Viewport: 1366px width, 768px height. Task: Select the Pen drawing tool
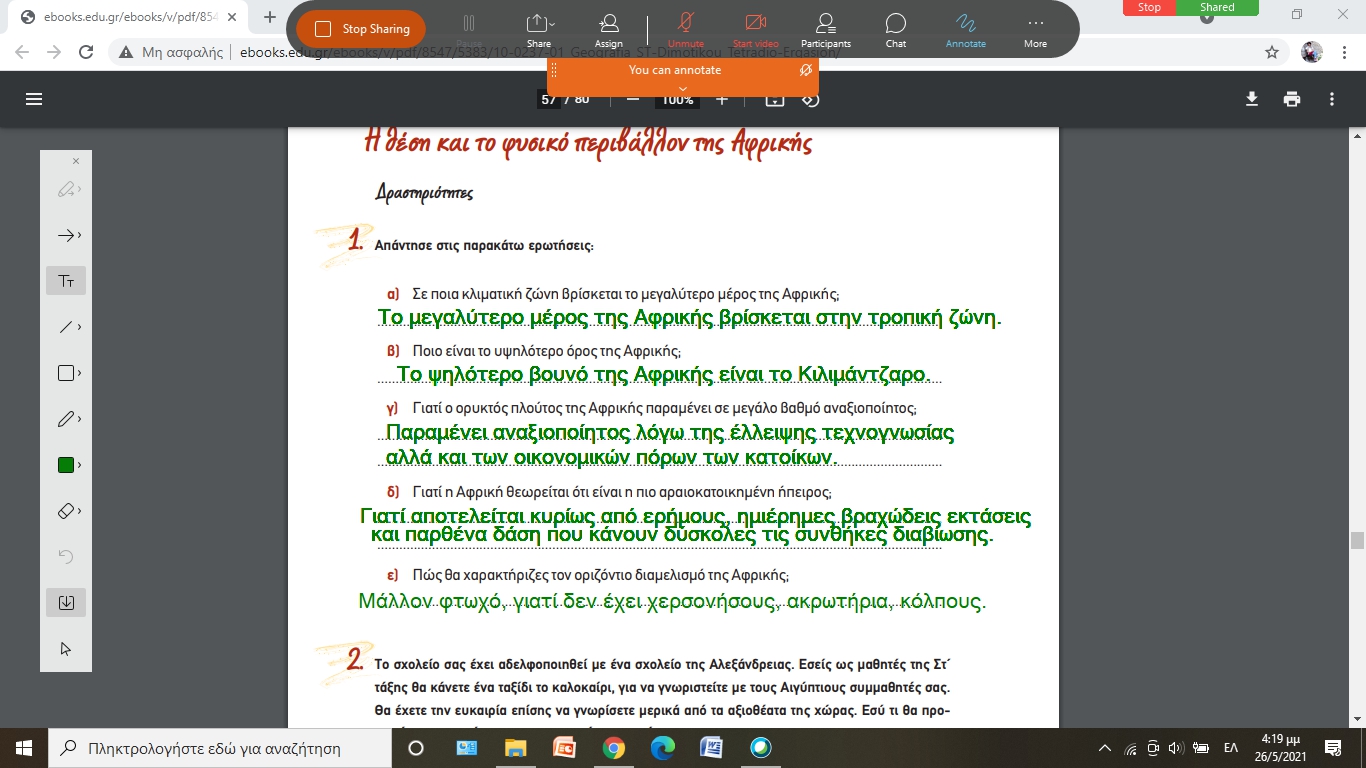[66, 419]
